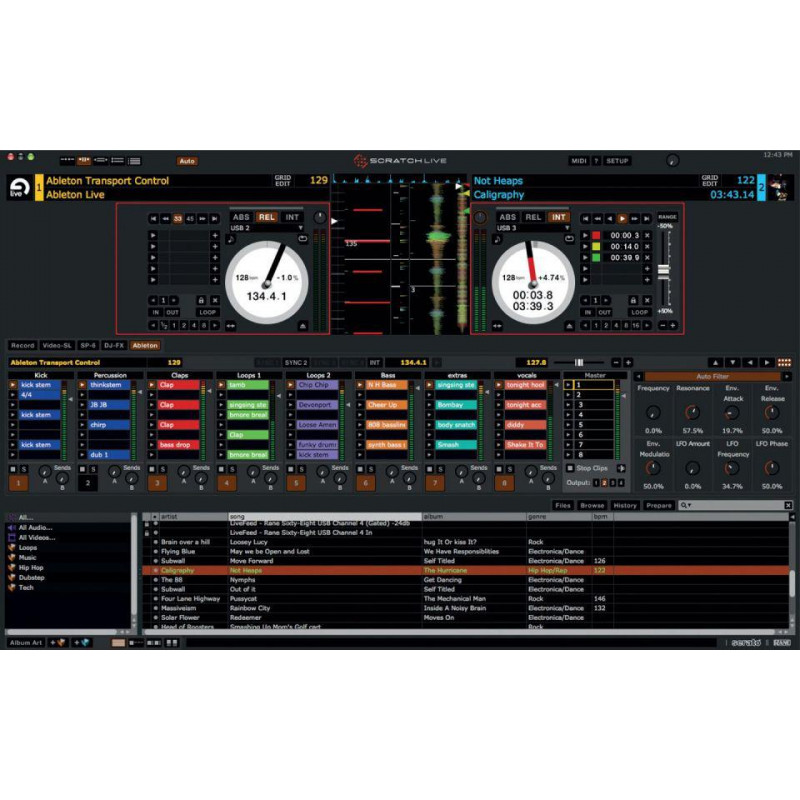800x800 pixels.
Task: Open the Loops crate
Action: [x=28, y=547]
